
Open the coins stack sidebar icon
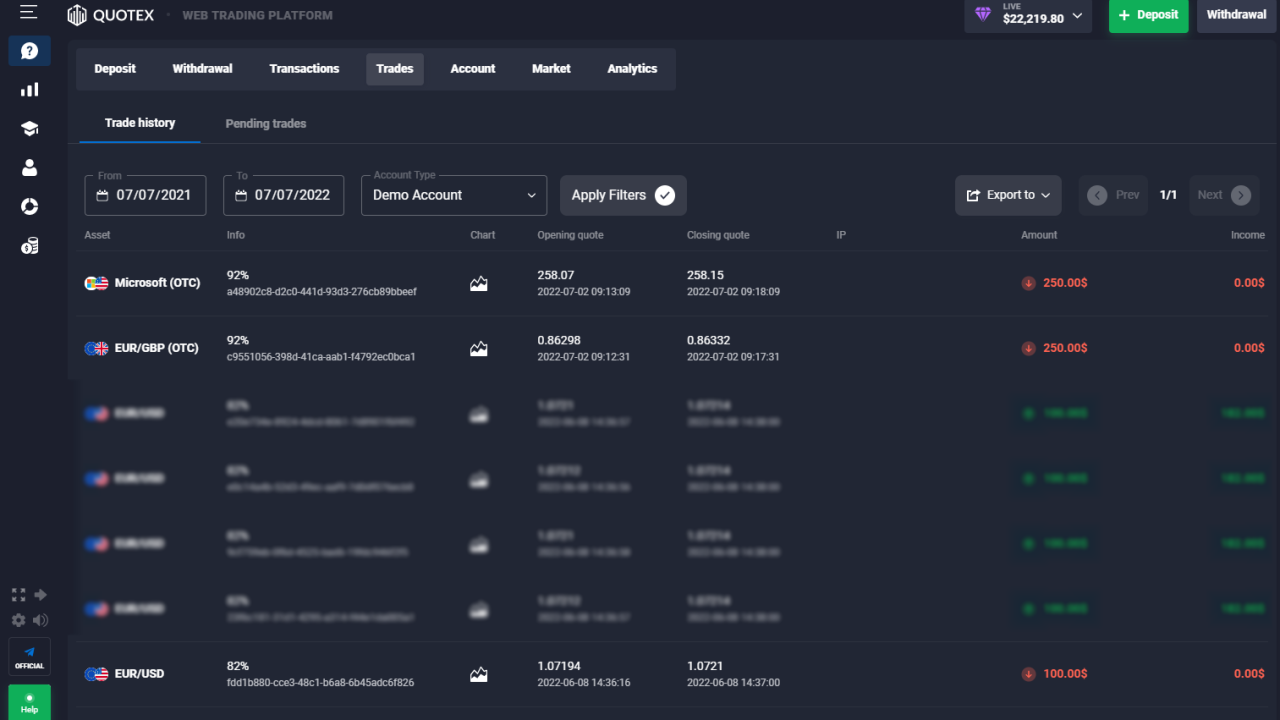(29, 245)
